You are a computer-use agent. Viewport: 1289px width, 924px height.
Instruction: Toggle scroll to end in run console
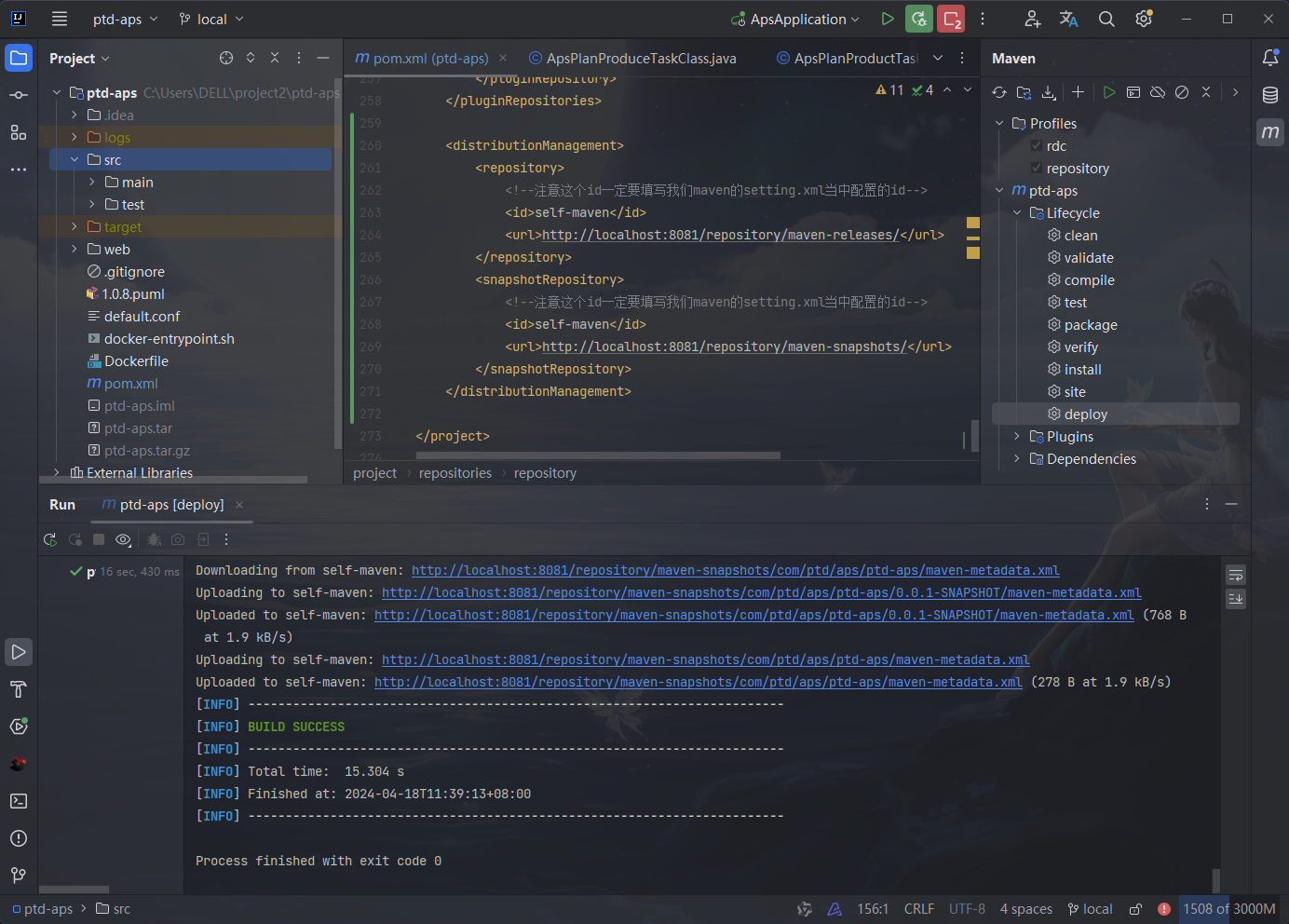(1236, 598)
